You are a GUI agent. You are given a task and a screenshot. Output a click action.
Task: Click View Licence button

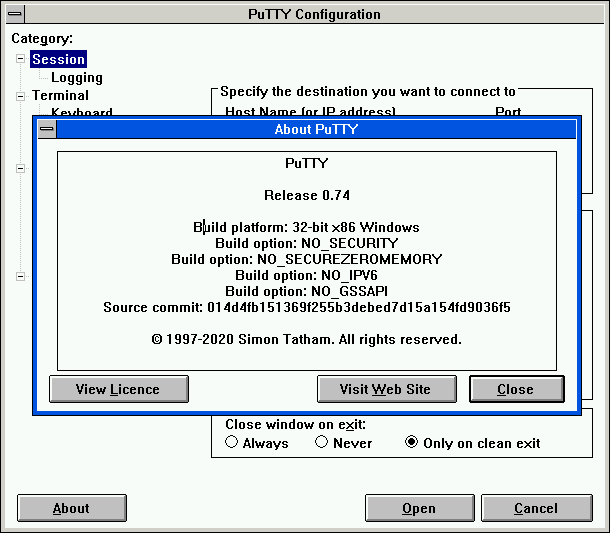[119, 389]
